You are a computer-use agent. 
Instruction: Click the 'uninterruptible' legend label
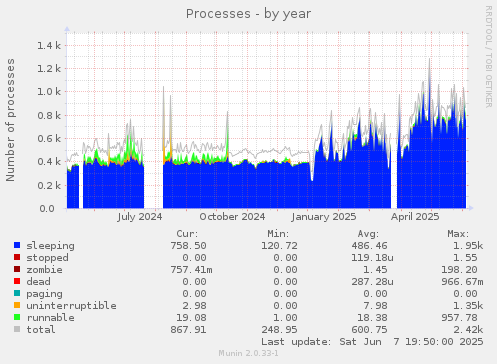point(72,306)
